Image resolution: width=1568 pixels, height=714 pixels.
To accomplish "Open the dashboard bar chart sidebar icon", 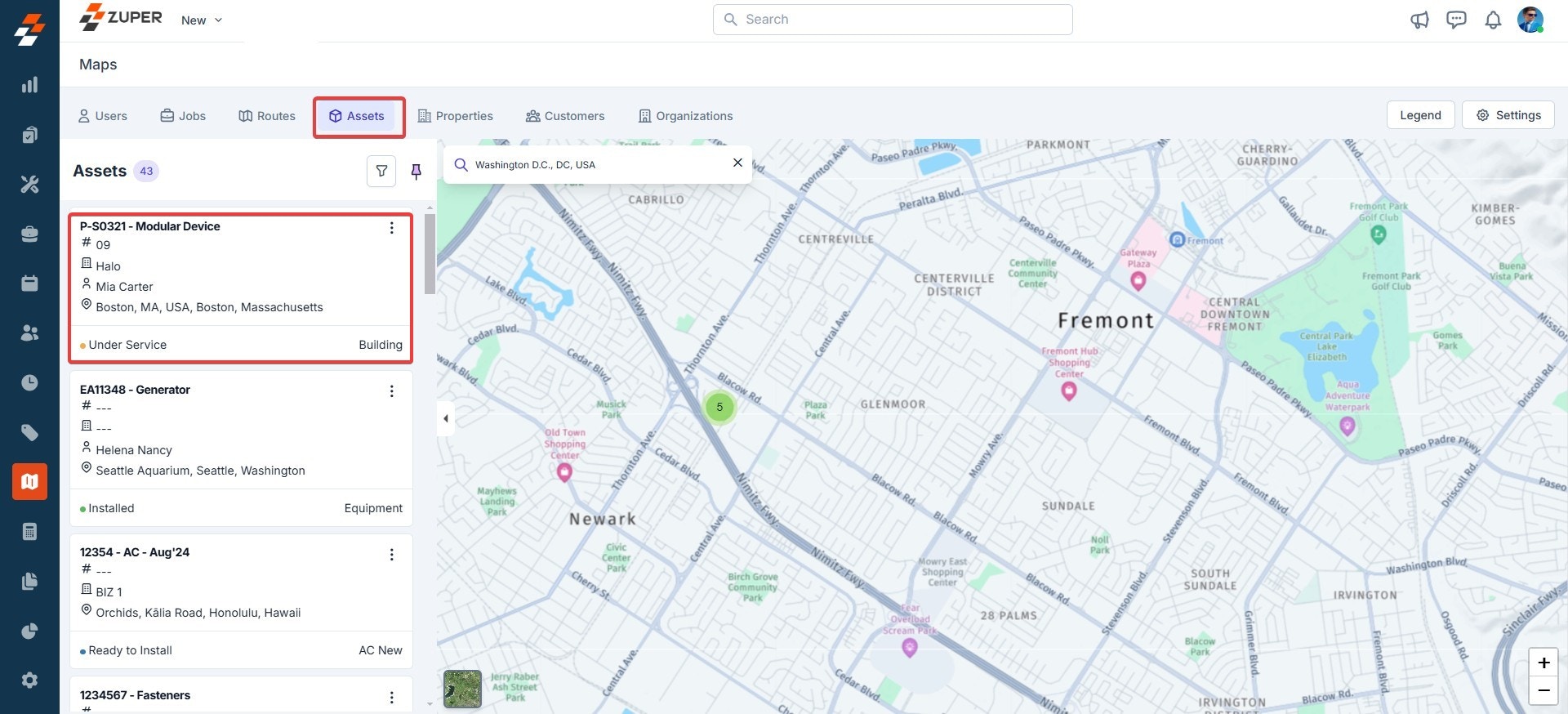I will pyautogui.click(x=29, y=85).
